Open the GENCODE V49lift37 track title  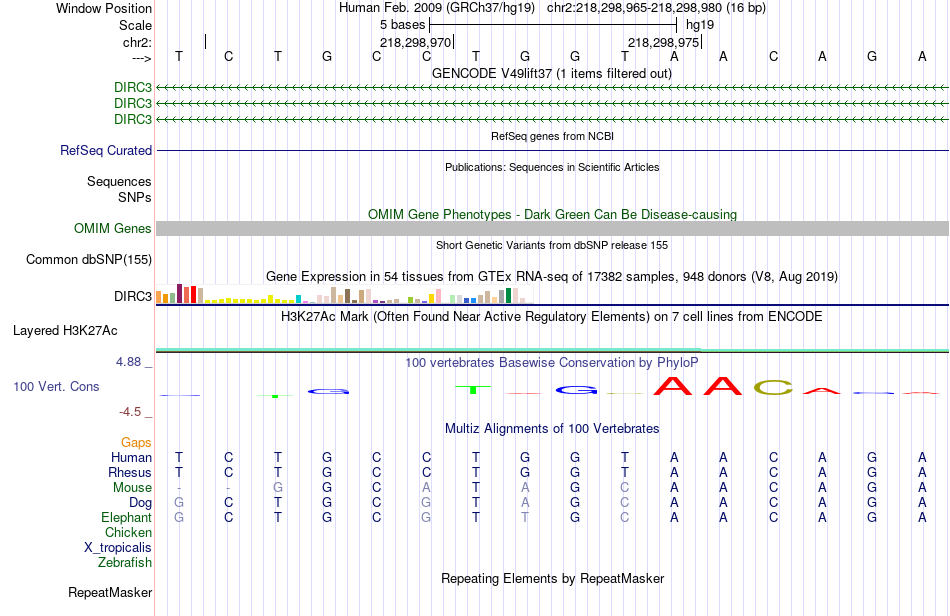pos(552,73)
